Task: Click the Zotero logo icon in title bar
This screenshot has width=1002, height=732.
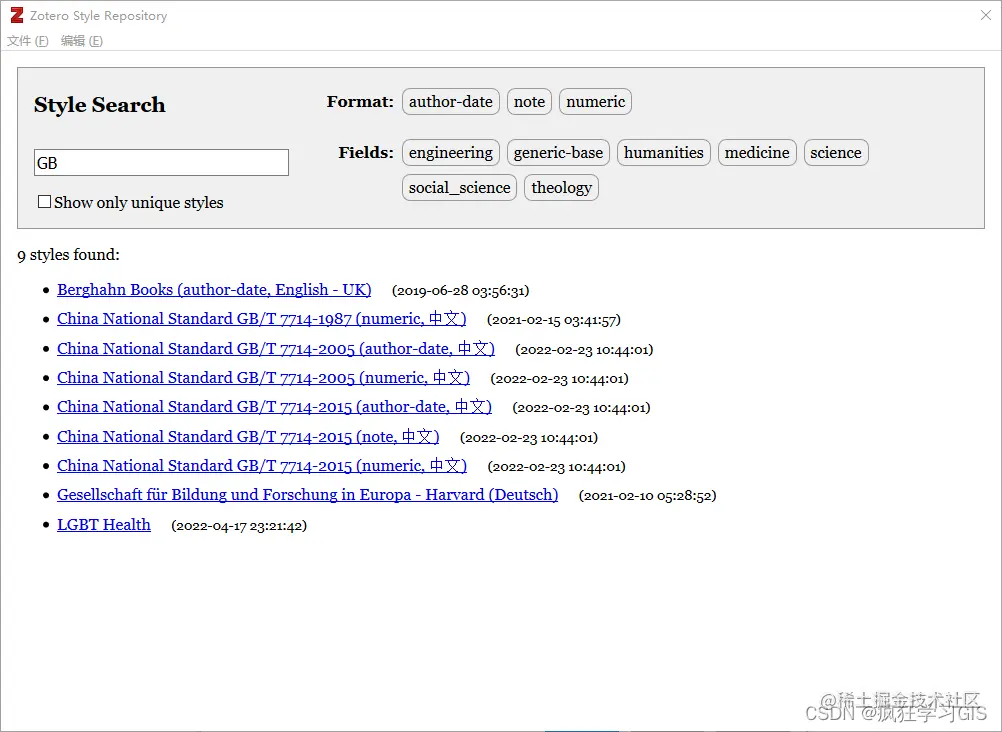Action: point(17,15)
